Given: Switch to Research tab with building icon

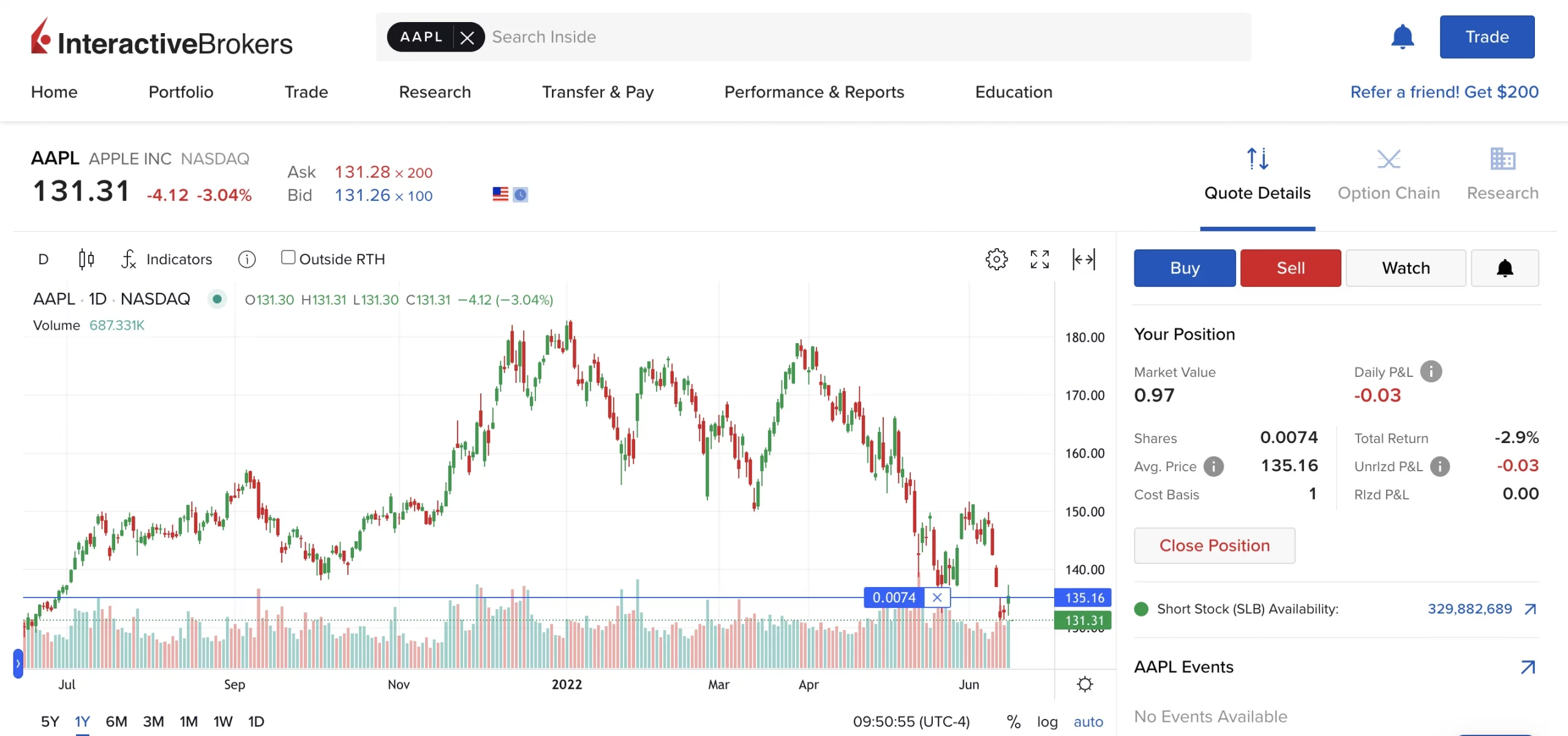Looking at the screenshot, I should (1502, 175).
